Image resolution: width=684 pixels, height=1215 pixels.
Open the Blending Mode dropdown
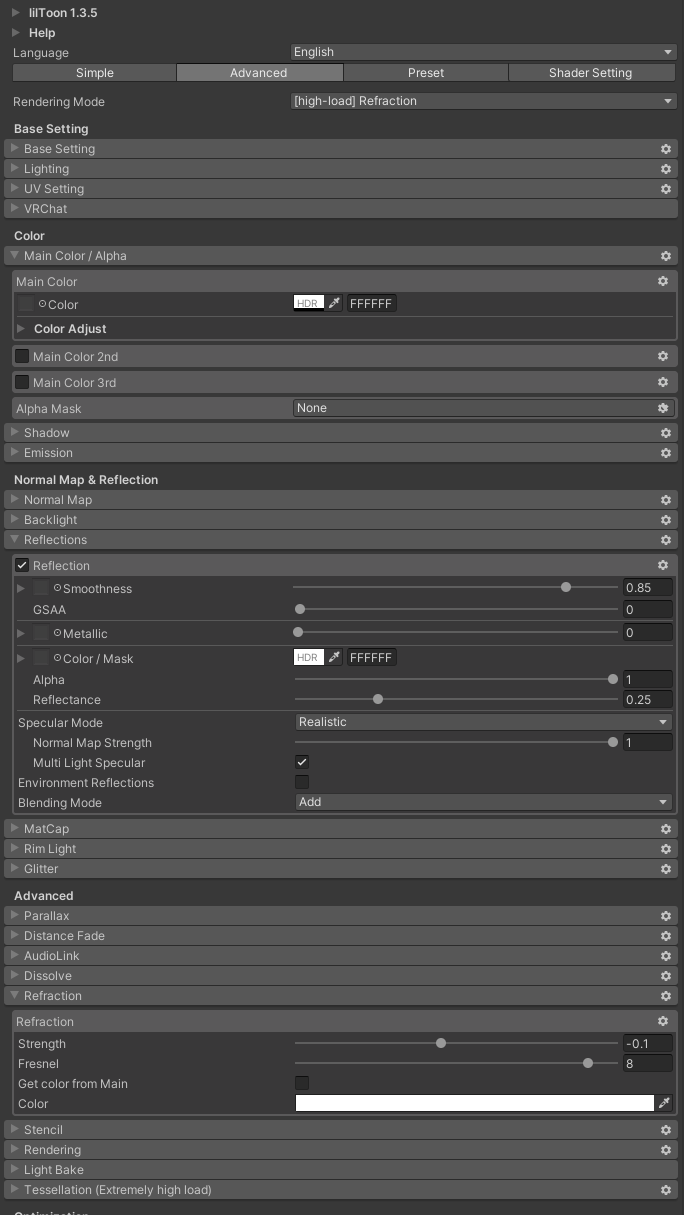(484, 802)
